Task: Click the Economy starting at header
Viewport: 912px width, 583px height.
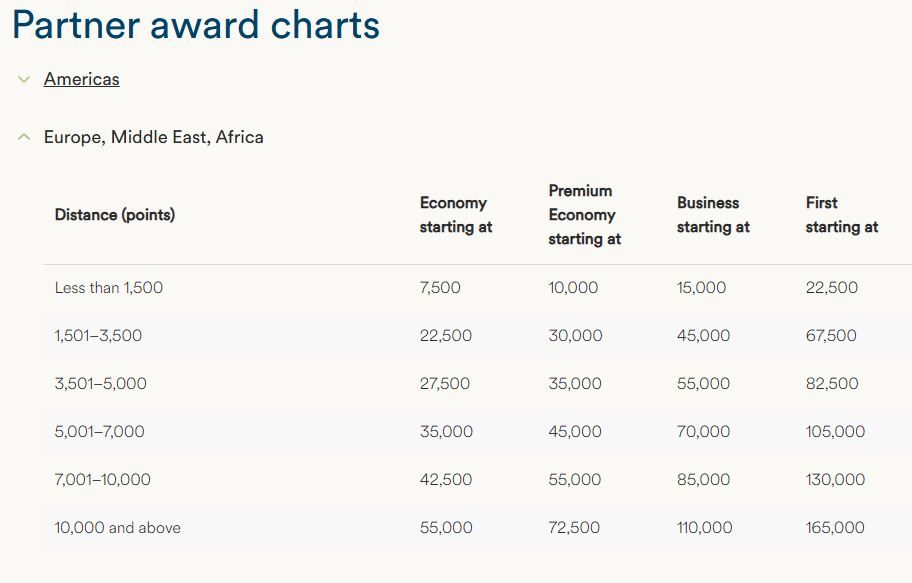Action: [x=455, y=215]
